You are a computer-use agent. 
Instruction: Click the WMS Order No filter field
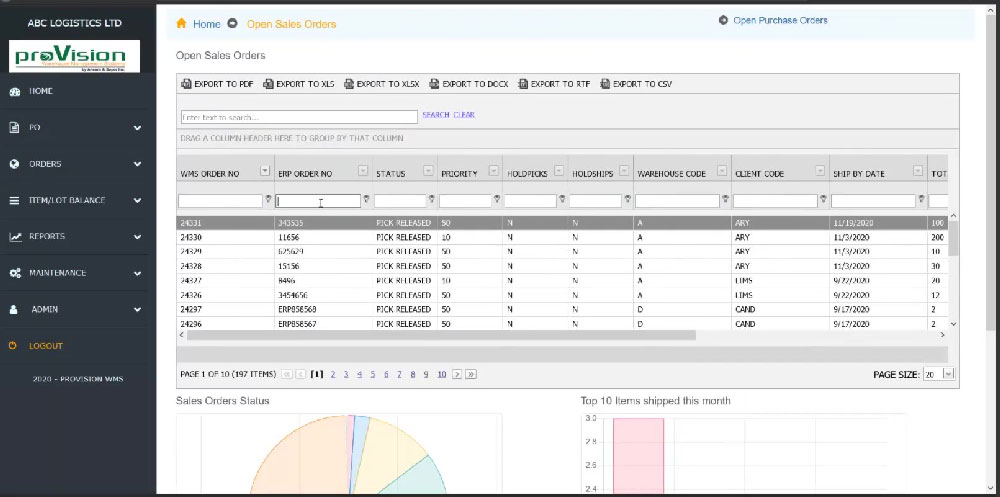click(x=220, y=201)
